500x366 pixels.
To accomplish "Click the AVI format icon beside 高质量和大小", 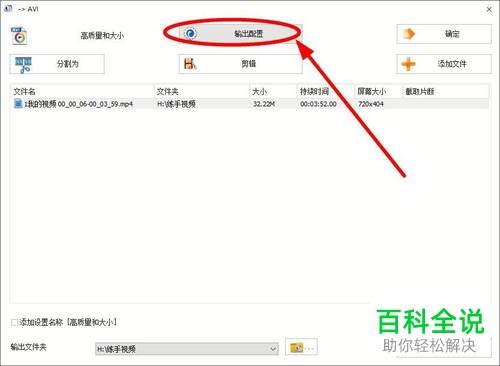I will pos(19,36).
